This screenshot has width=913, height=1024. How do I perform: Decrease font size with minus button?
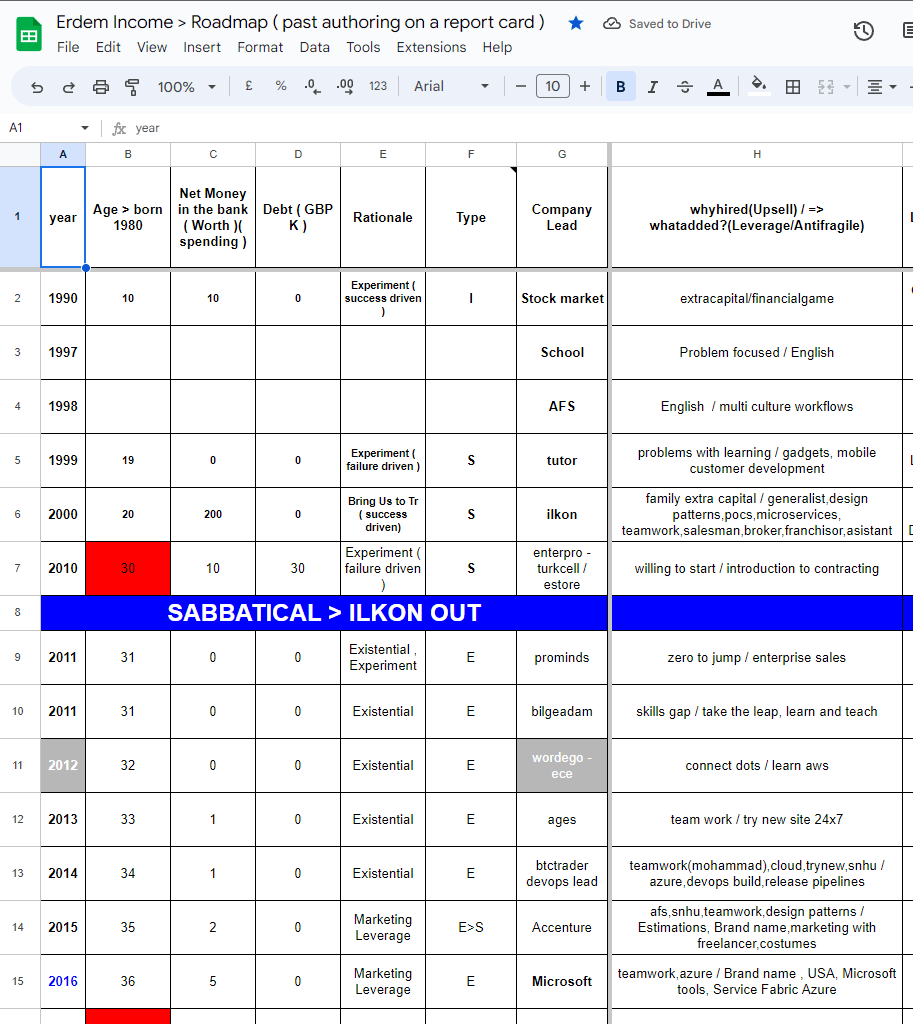point(521,86)
